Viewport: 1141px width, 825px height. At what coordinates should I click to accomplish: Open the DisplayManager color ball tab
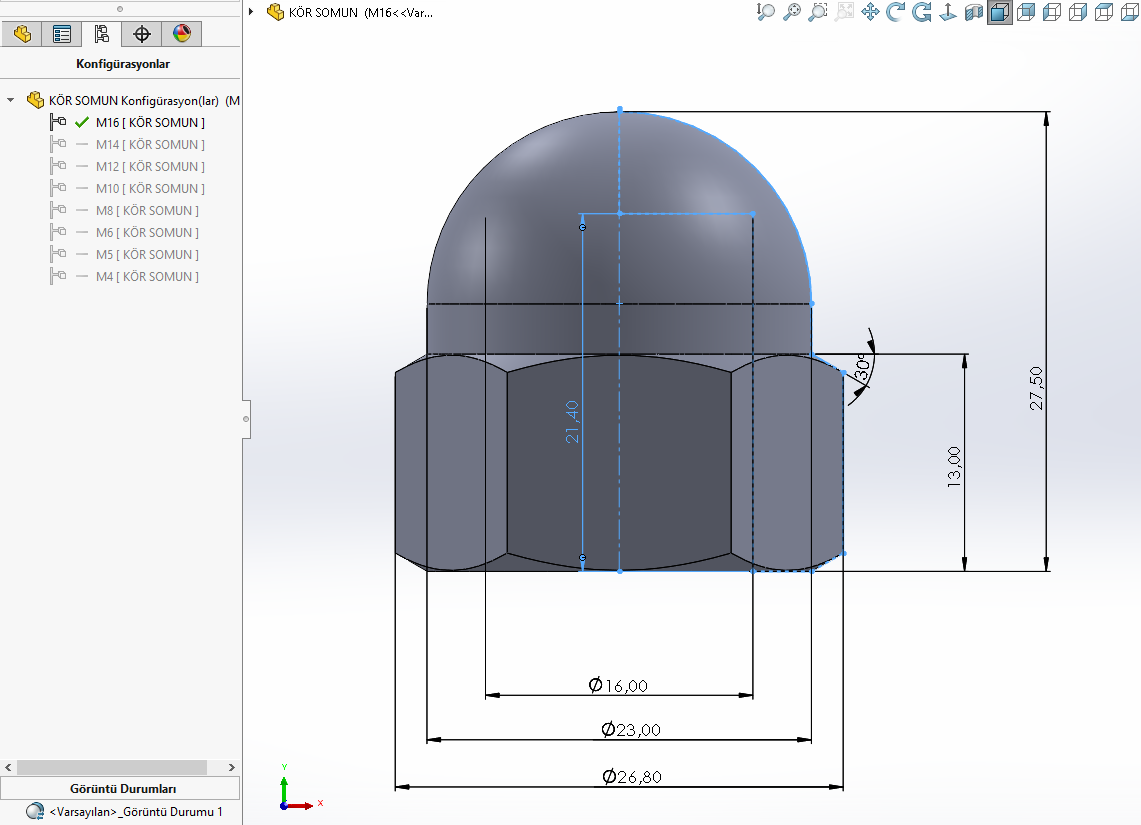(182, 34)
